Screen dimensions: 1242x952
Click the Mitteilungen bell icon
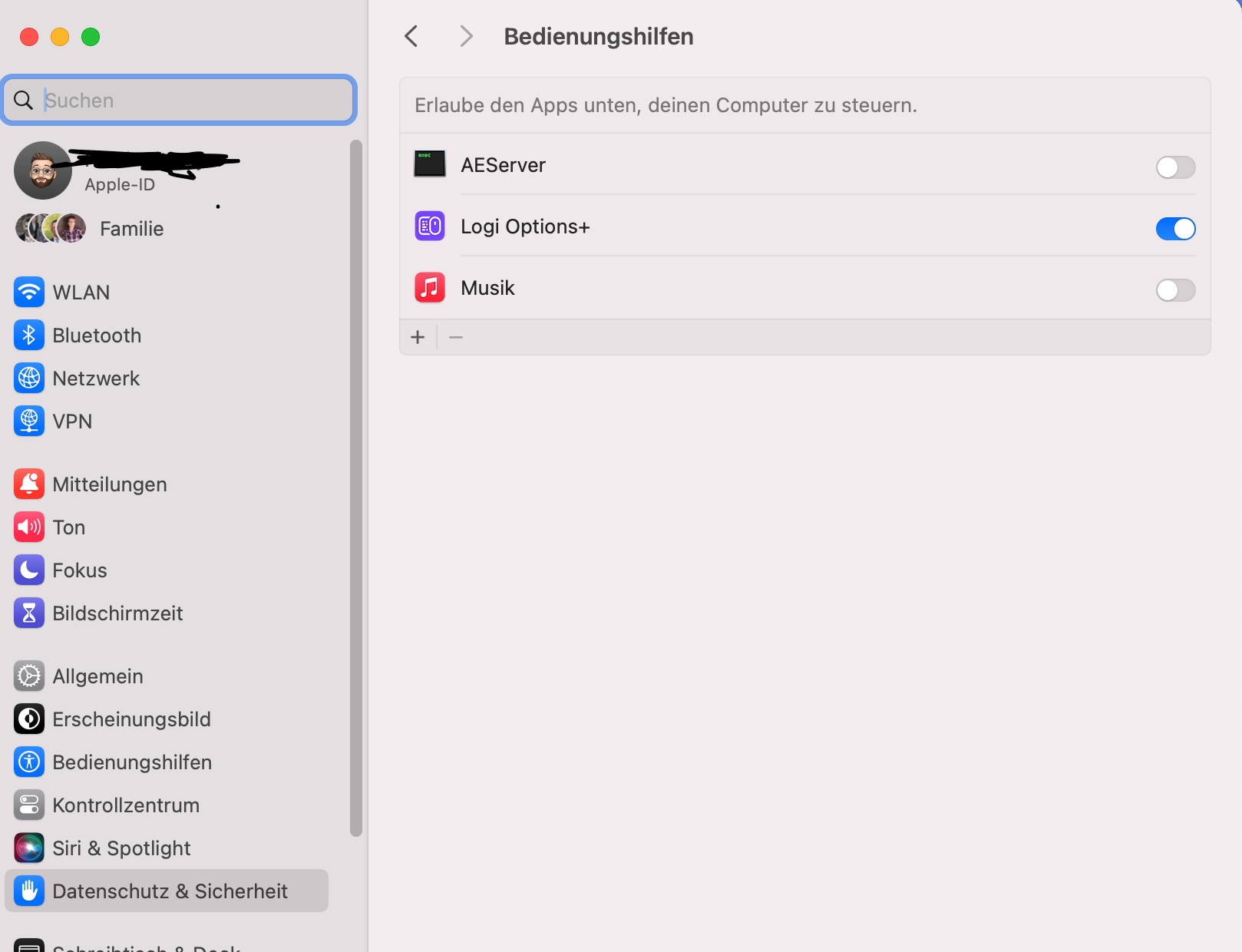click(x=29, y=484)
